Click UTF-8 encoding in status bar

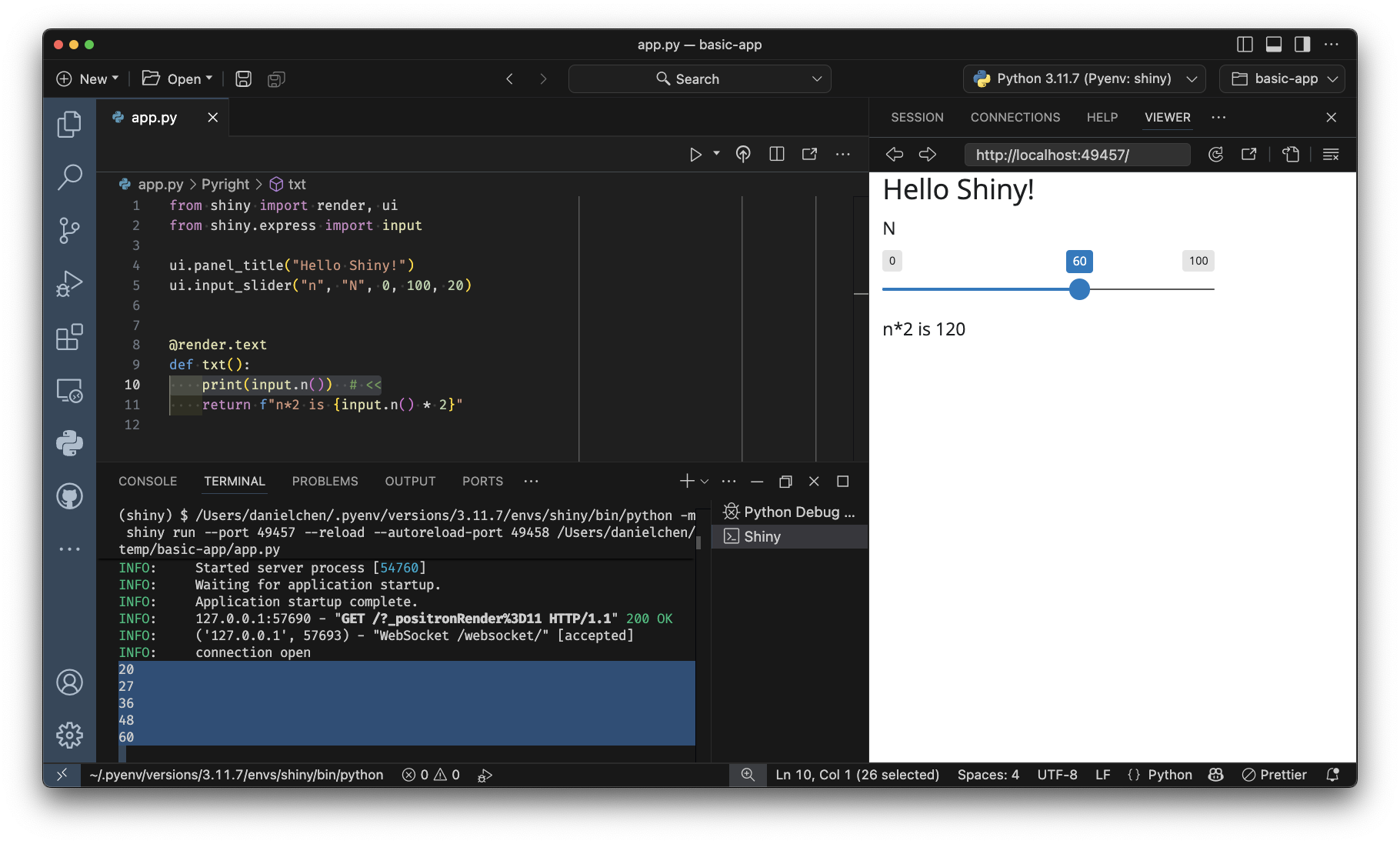[1057, 775]
